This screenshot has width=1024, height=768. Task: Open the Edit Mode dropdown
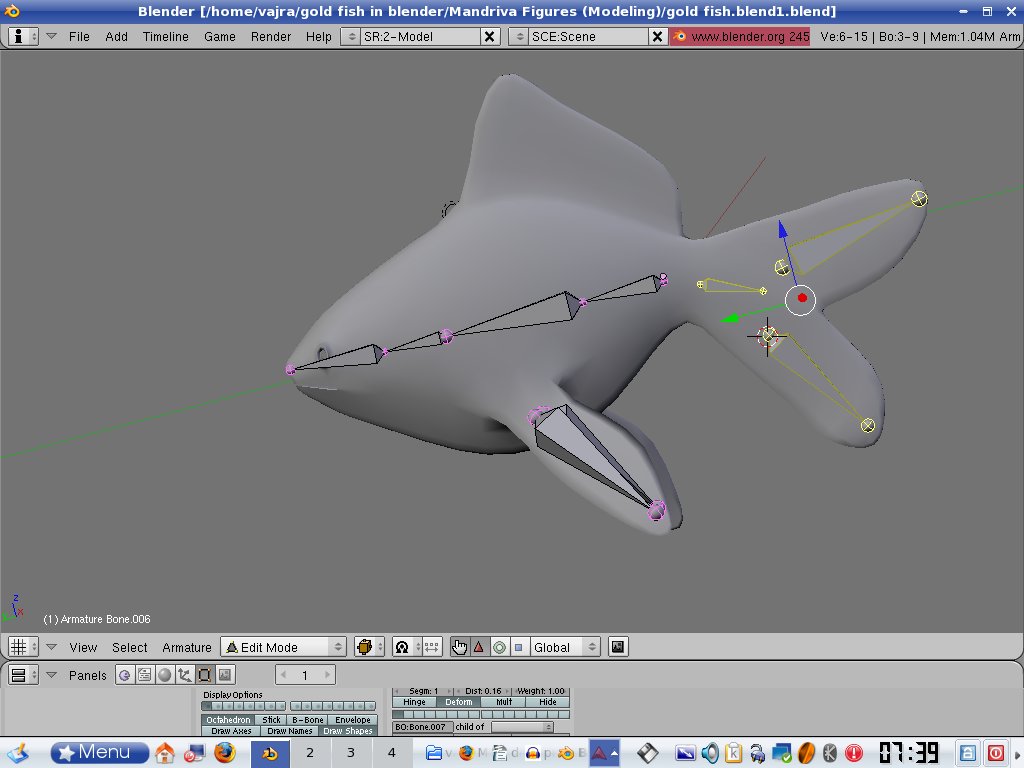point(283,647)
